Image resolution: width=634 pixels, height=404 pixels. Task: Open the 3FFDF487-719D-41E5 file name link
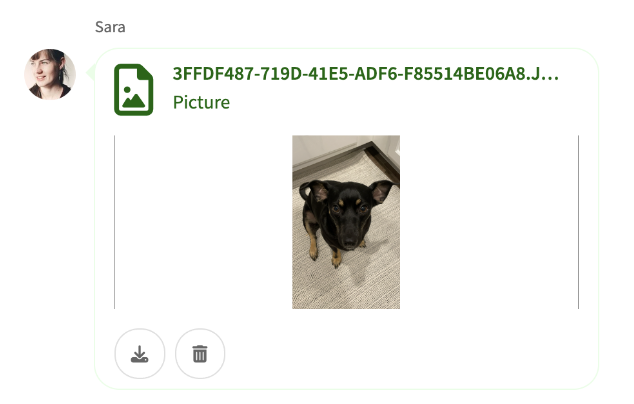[x=366, y=74]
